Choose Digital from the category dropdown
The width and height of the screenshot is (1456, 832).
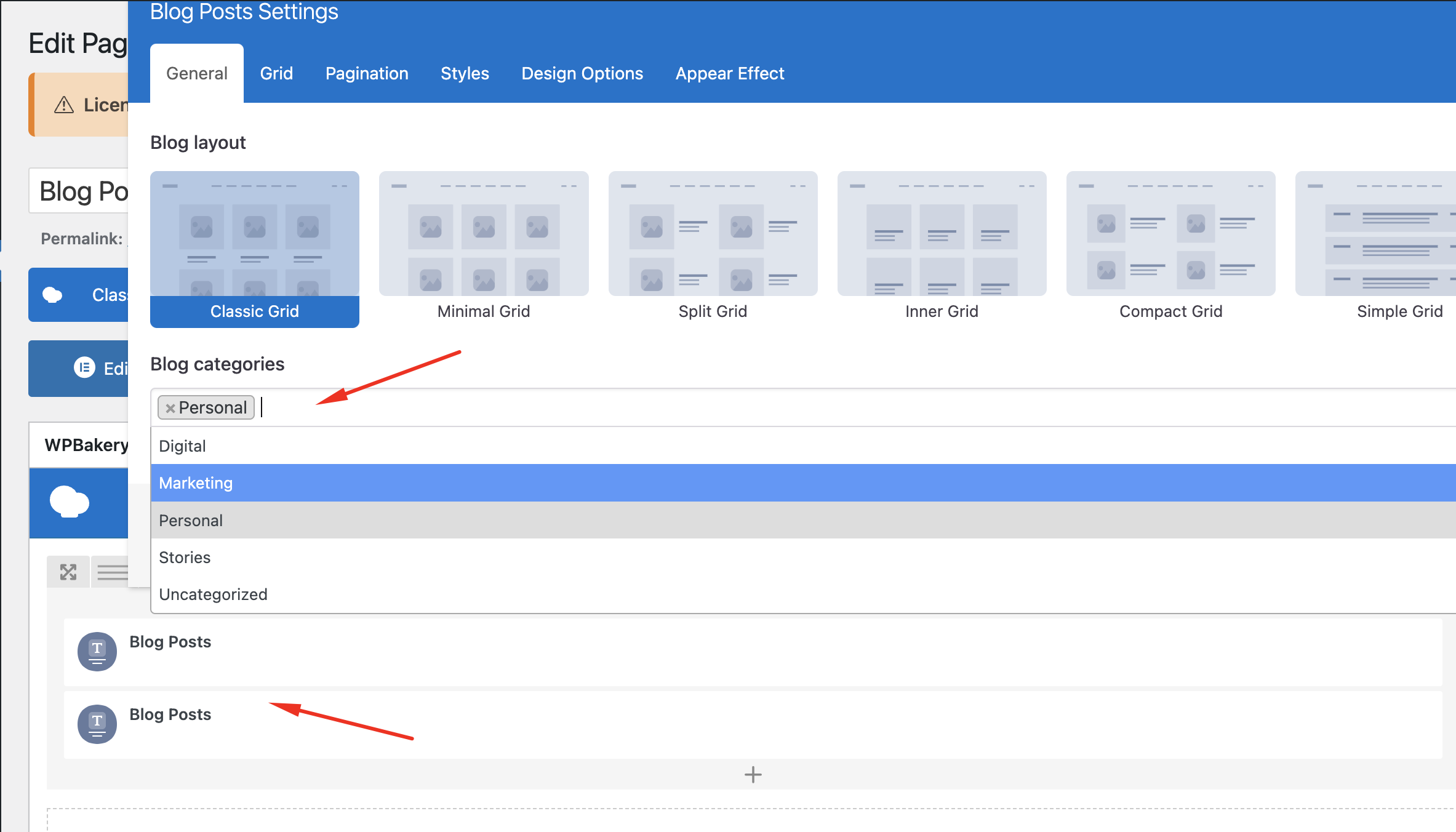point(803,446)
